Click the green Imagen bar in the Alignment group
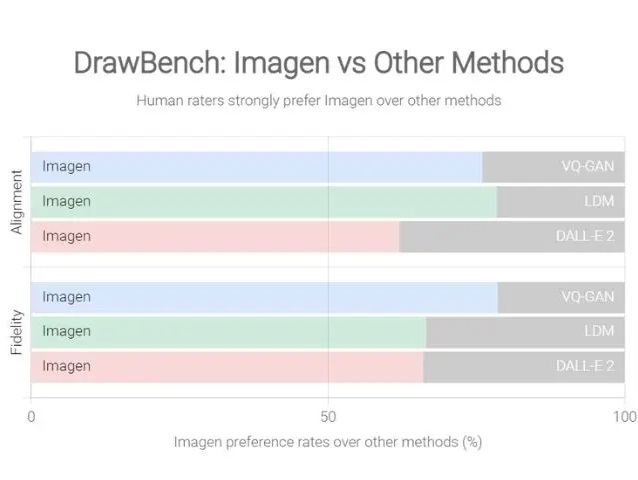638x480 pixels. [264, 201]
